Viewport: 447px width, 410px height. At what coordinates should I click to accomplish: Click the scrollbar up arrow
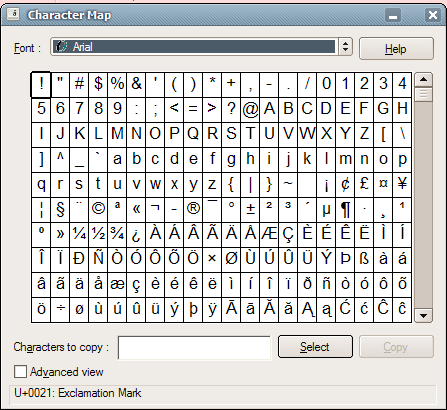tap(423, 80)
